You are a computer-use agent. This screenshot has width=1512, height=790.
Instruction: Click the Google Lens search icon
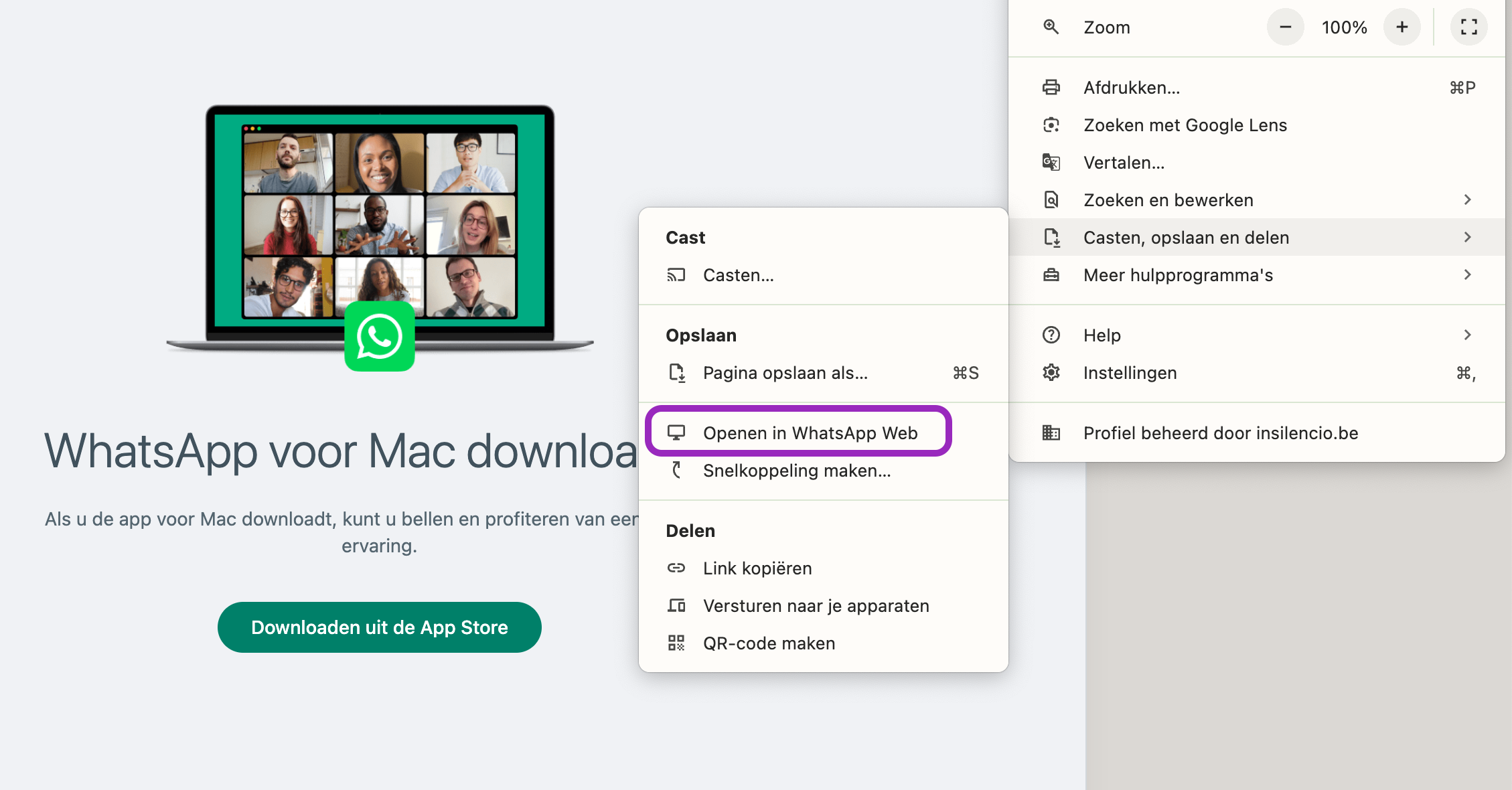pos(1051,125)
